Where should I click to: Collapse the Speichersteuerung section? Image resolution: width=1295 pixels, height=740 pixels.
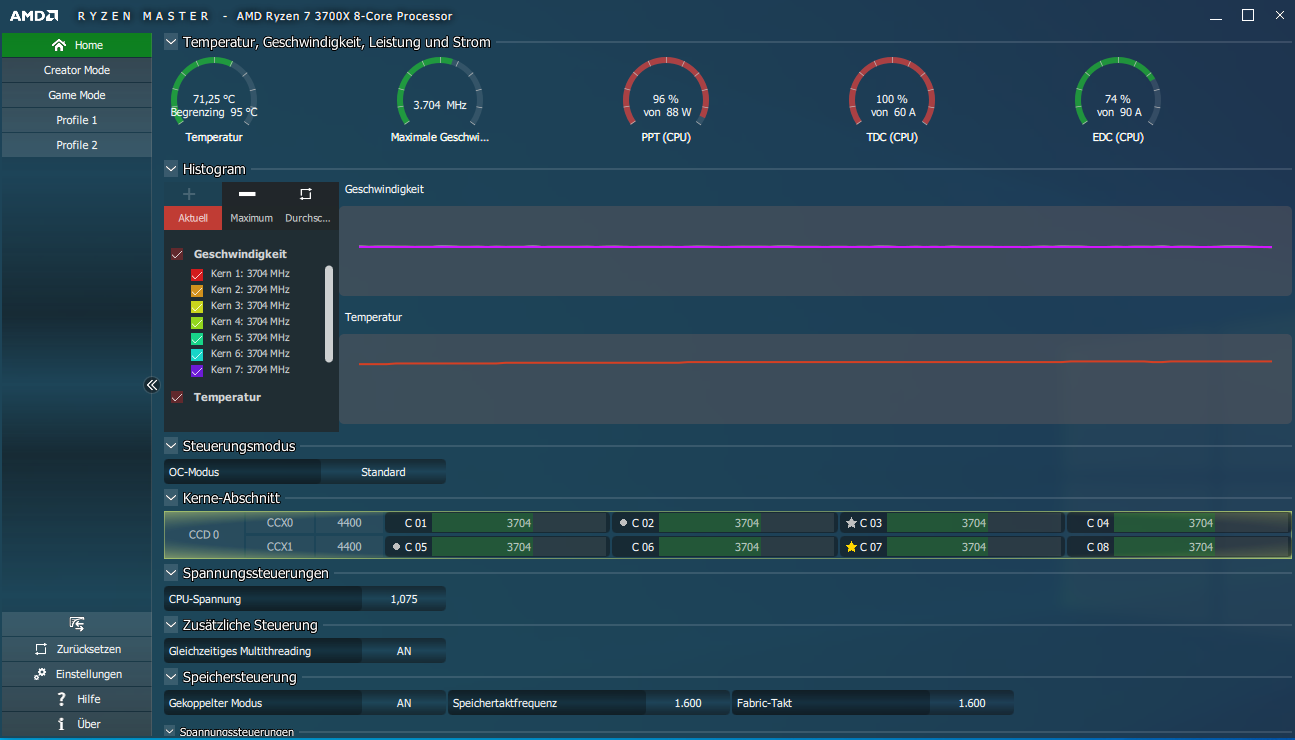(171, 677)
